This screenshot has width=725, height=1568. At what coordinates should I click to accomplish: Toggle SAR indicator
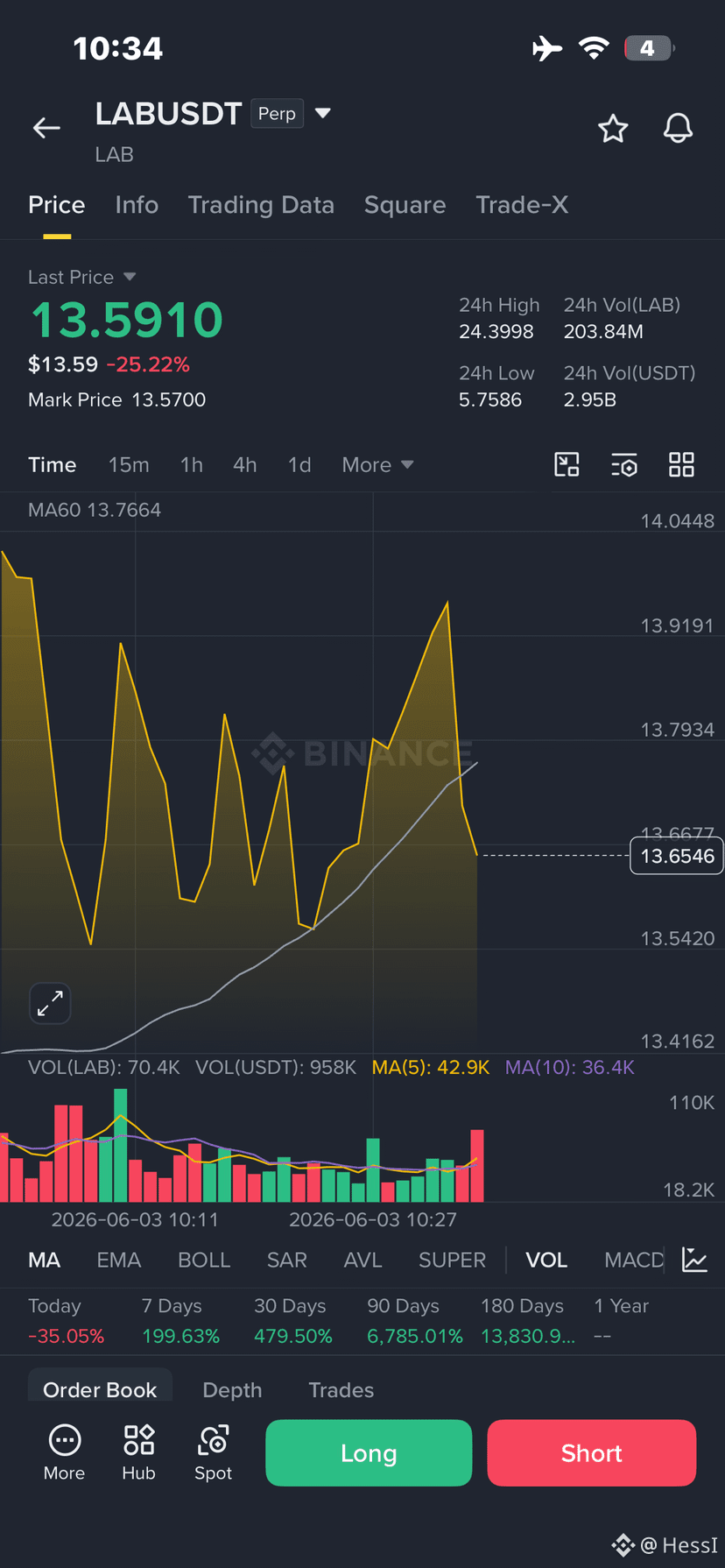pos(287,1260)
